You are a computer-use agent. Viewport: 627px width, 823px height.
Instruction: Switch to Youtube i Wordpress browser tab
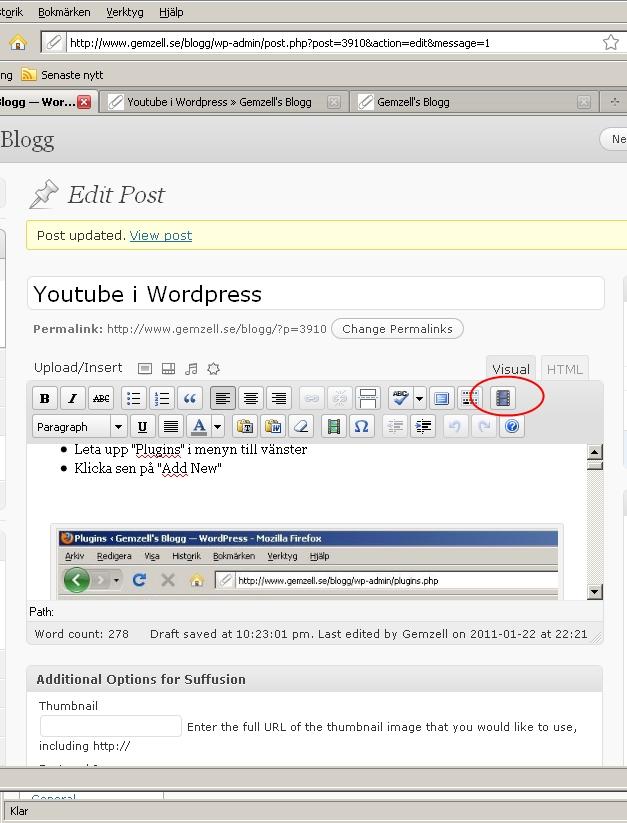pos(223,102)
